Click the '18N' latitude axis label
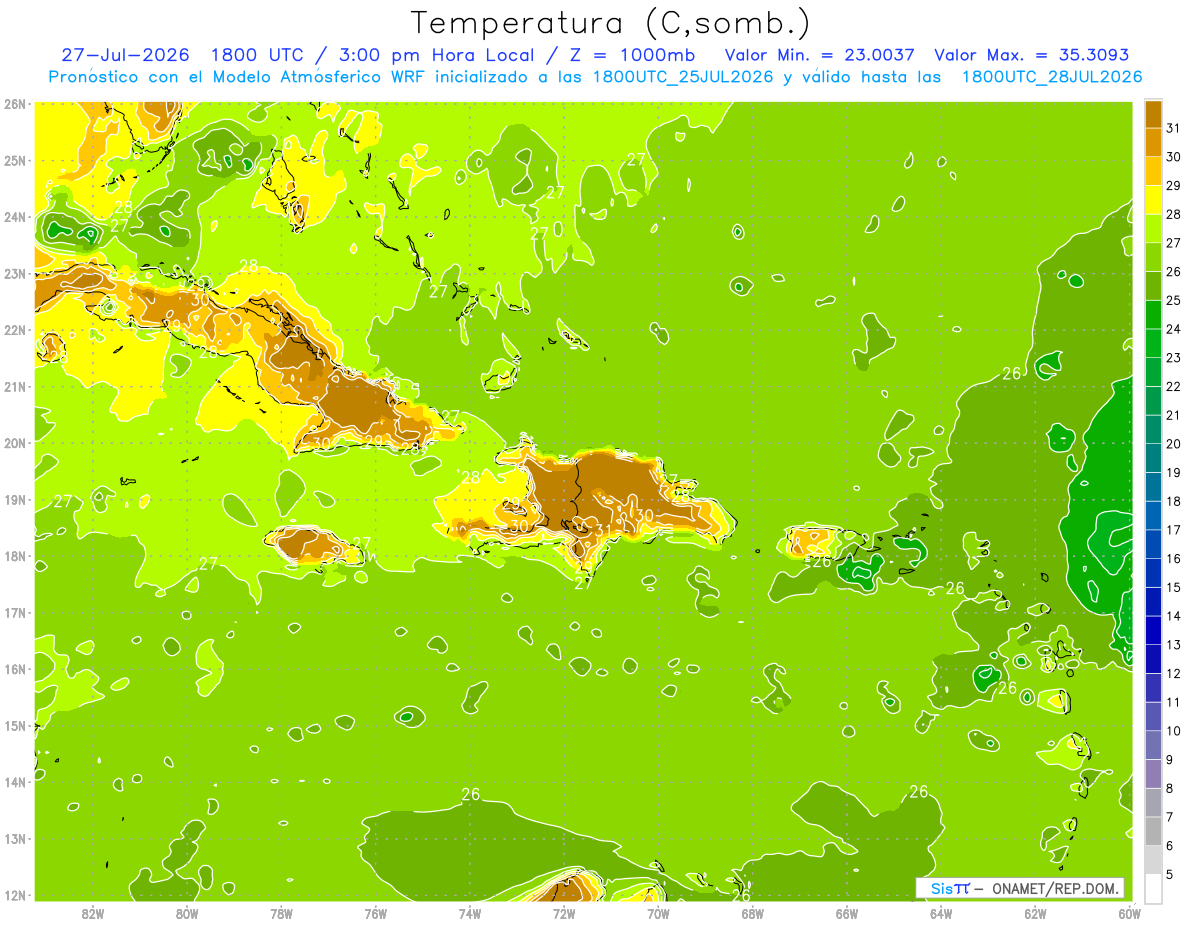Image resolution: width=1200 pixels, height=927 pixels. click(15, 556)
